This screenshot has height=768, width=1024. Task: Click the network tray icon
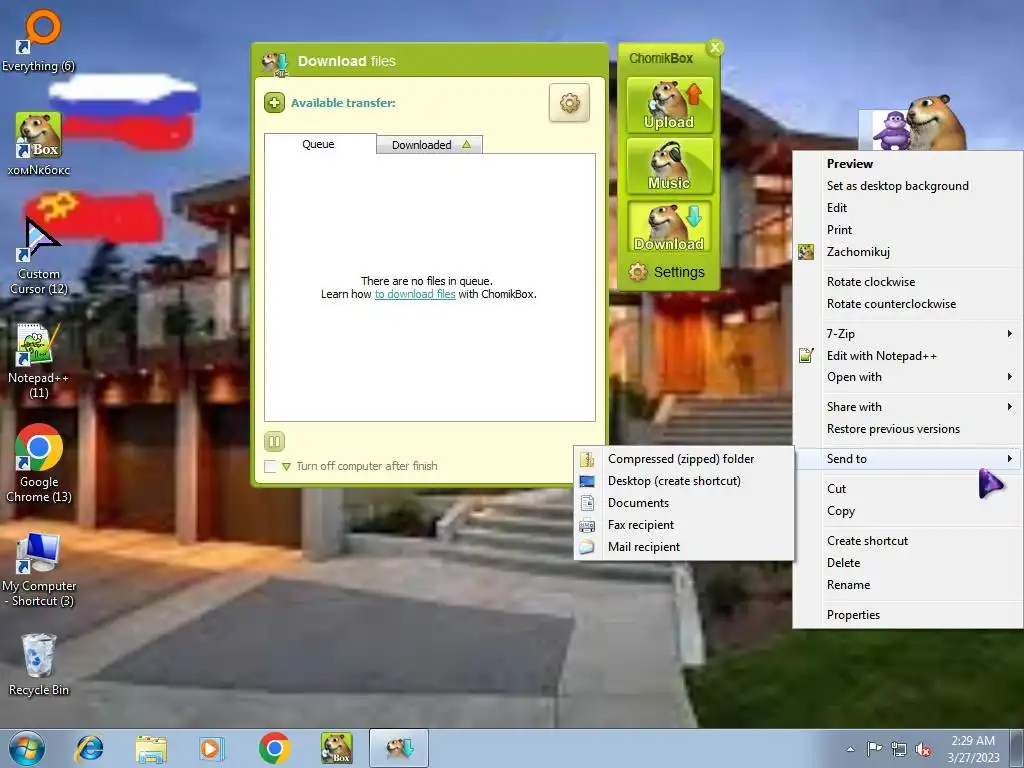point(899,749)
